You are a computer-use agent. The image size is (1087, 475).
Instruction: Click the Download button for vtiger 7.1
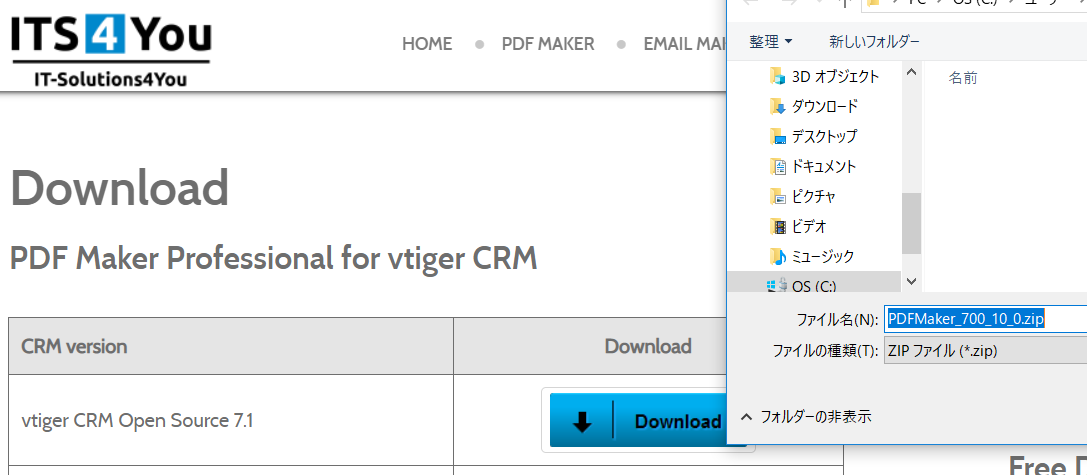(638, 420)
